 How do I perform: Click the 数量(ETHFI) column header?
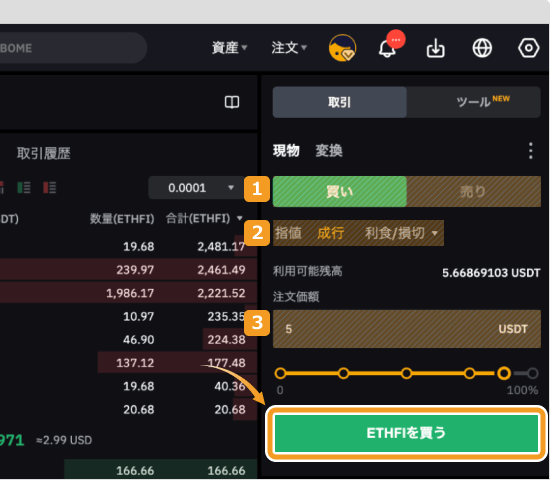point(122,219)
